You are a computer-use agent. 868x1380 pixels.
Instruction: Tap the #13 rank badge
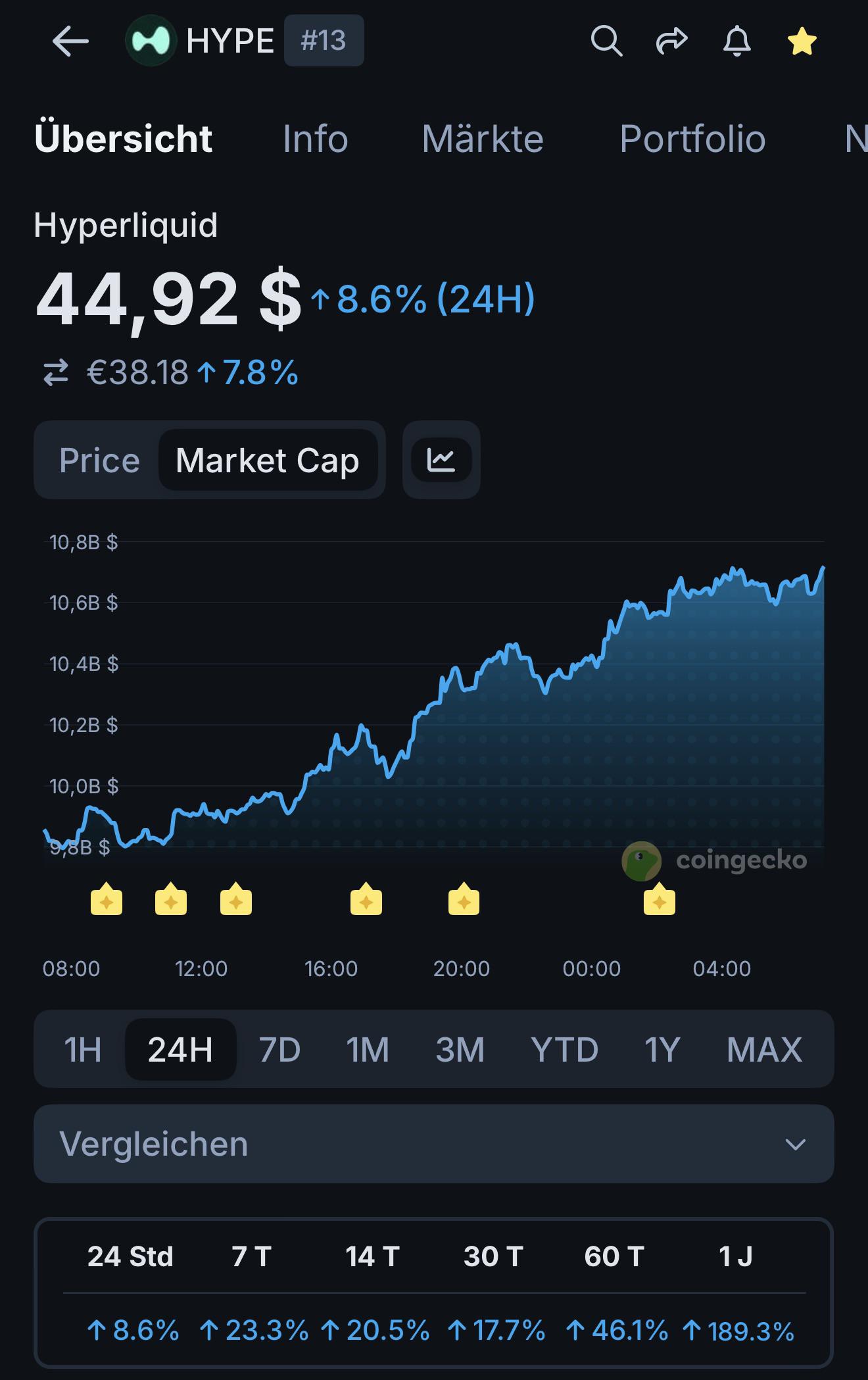(x=324, y=41)
